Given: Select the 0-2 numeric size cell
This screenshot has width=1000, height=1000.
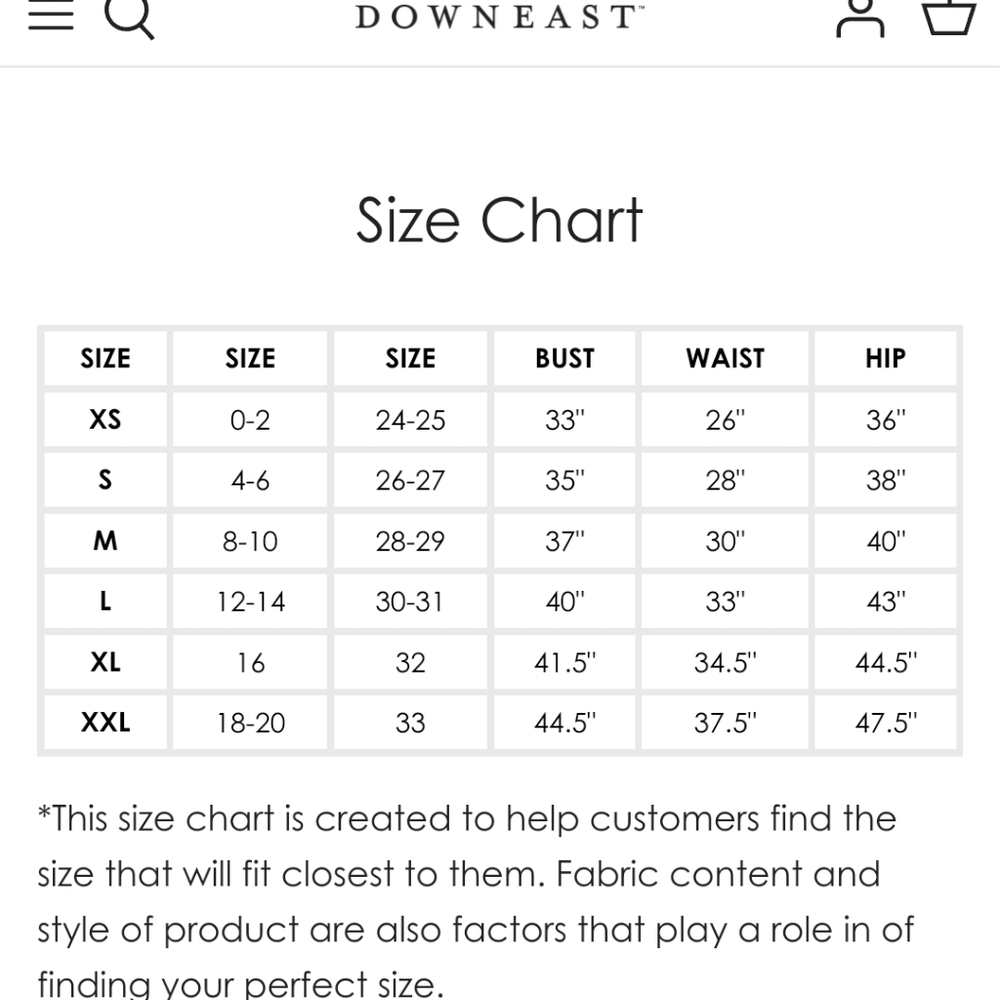Looking at the screenshot, I should 250,420.
